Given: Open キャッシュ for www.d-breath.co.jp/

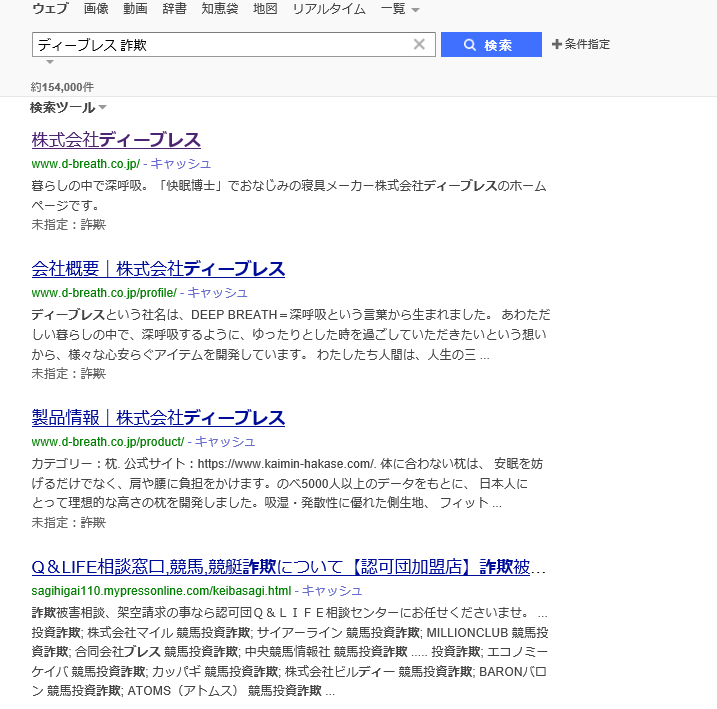Looking at the screenshot, I should (x=181, y=164).
